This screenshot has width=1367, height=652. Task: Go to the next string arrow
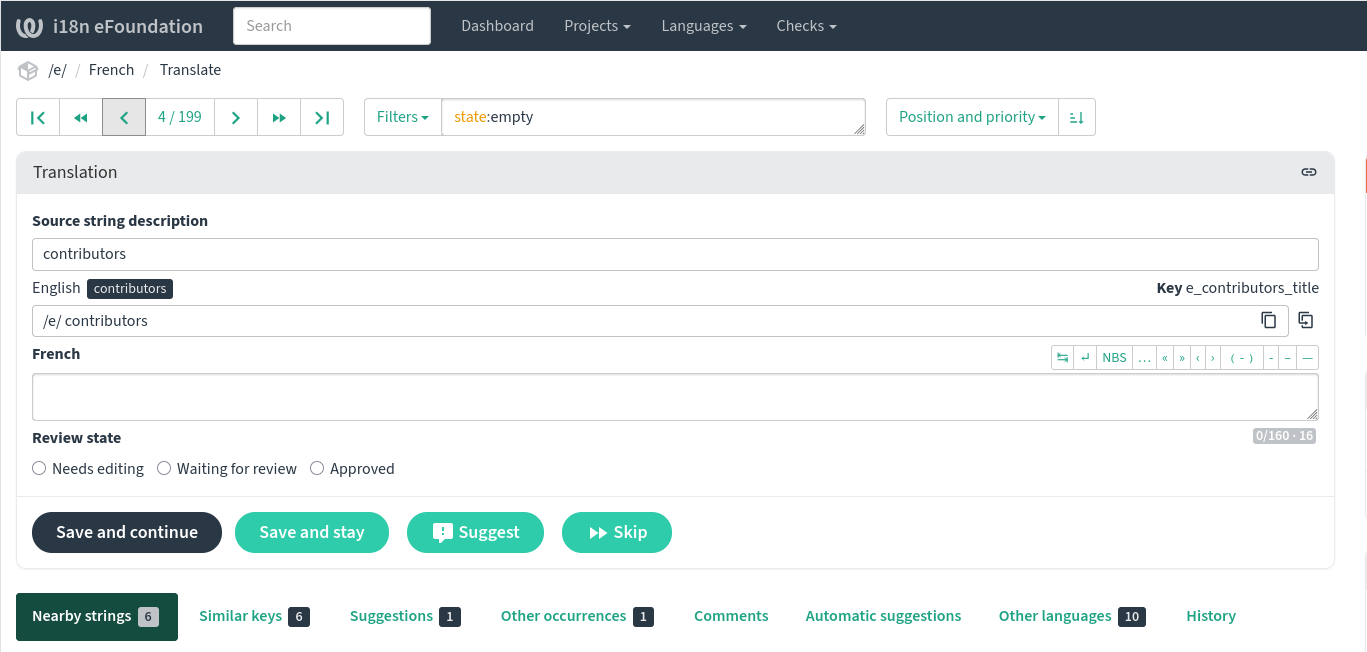[x=236, y=117]
